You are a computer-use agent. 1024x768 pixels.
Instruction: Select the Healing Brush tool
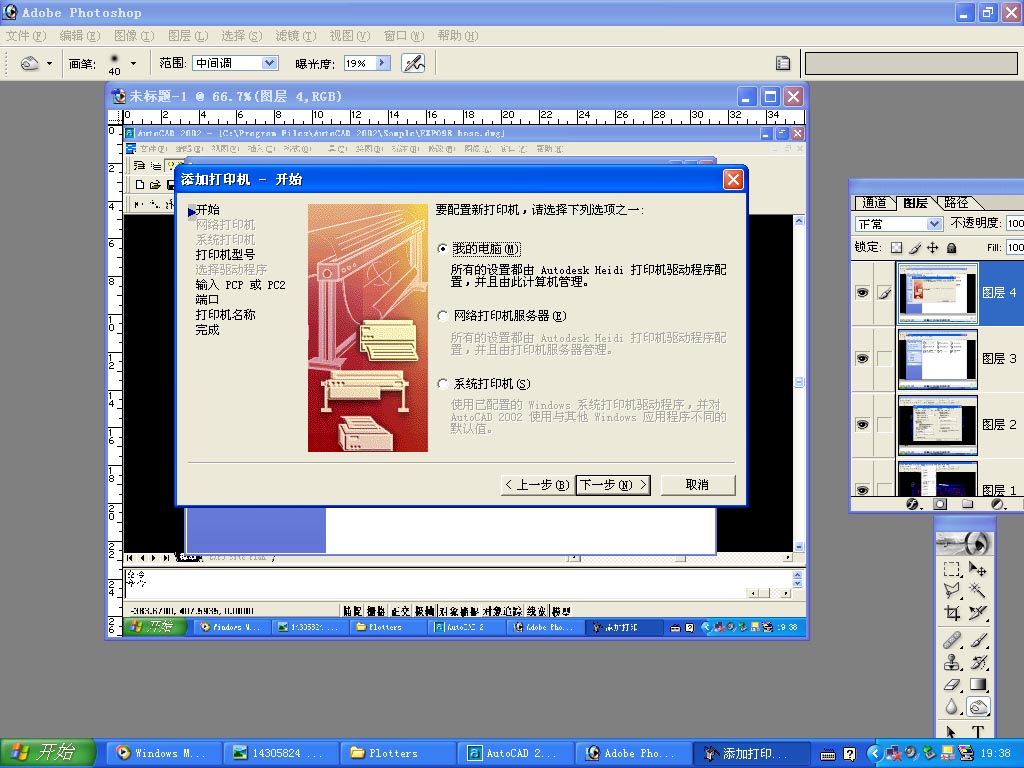coord(952,640)
